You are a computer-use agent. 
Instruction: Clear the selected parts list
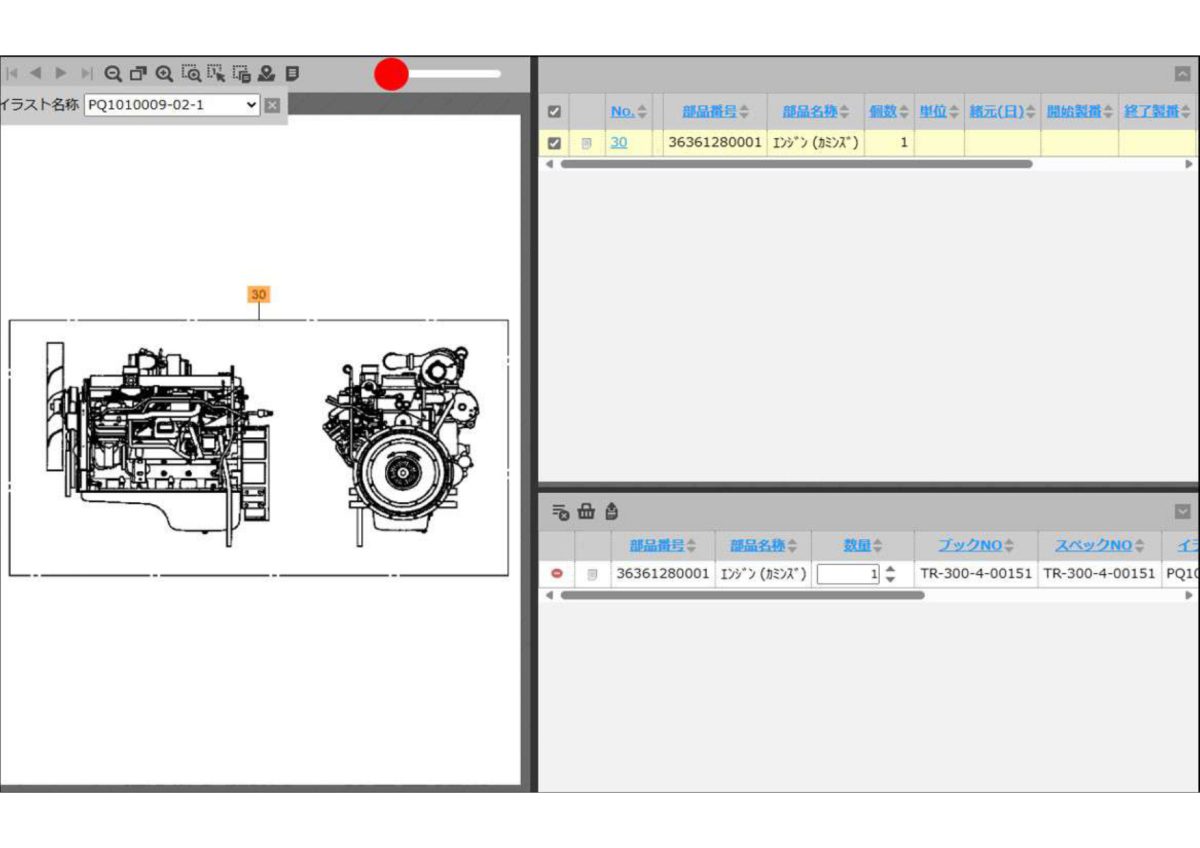(x=561, y=512)
